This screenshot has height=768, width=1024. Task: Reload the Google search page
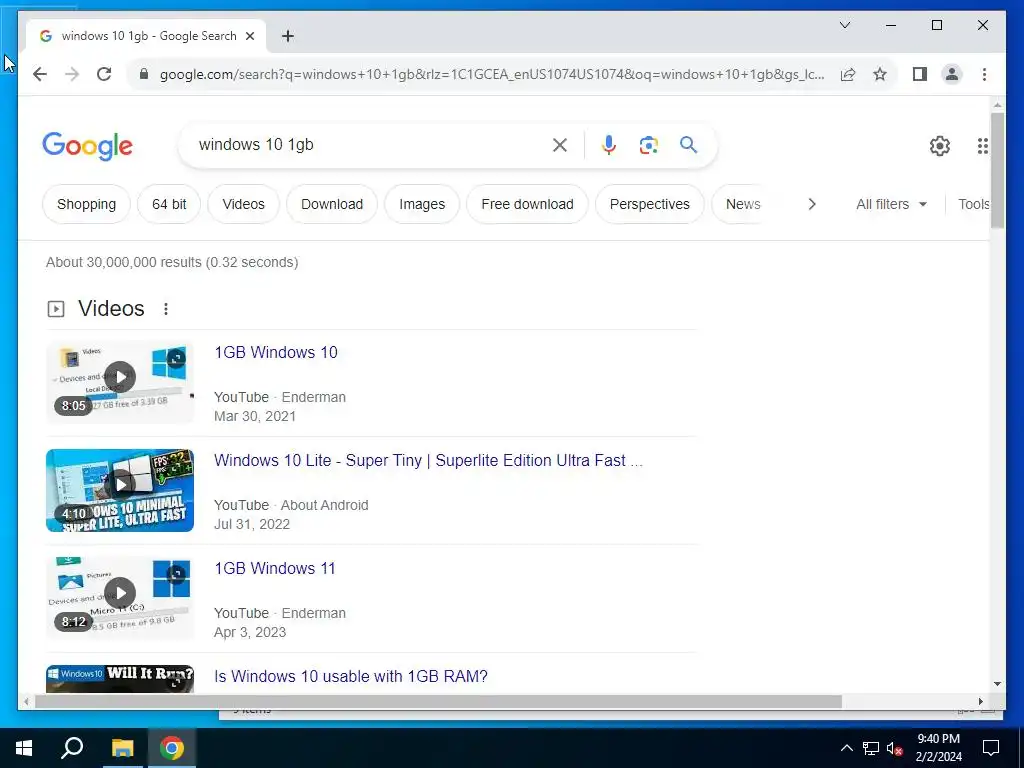[x=104, y=74]
